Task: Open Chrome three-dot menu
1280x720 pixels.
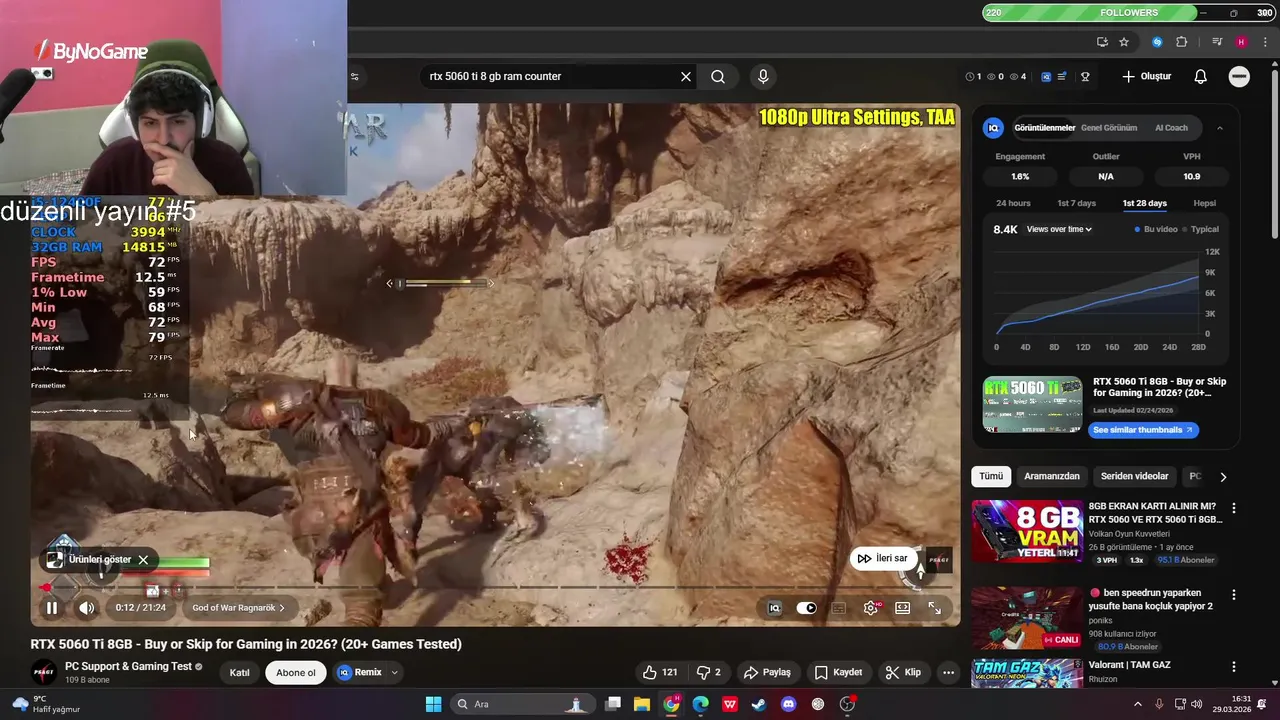Action: [1265, 42]
